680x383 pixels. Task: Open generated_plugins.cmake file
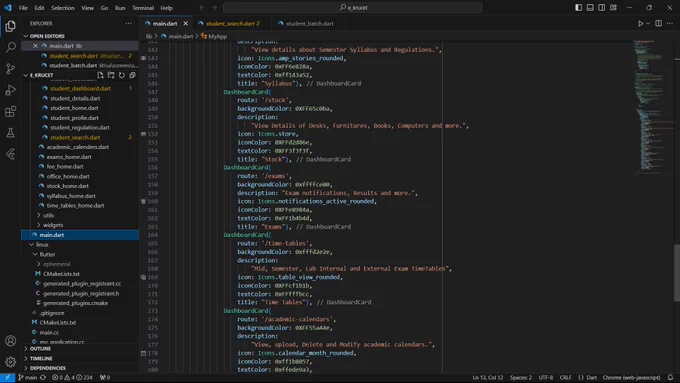[75, 303]
